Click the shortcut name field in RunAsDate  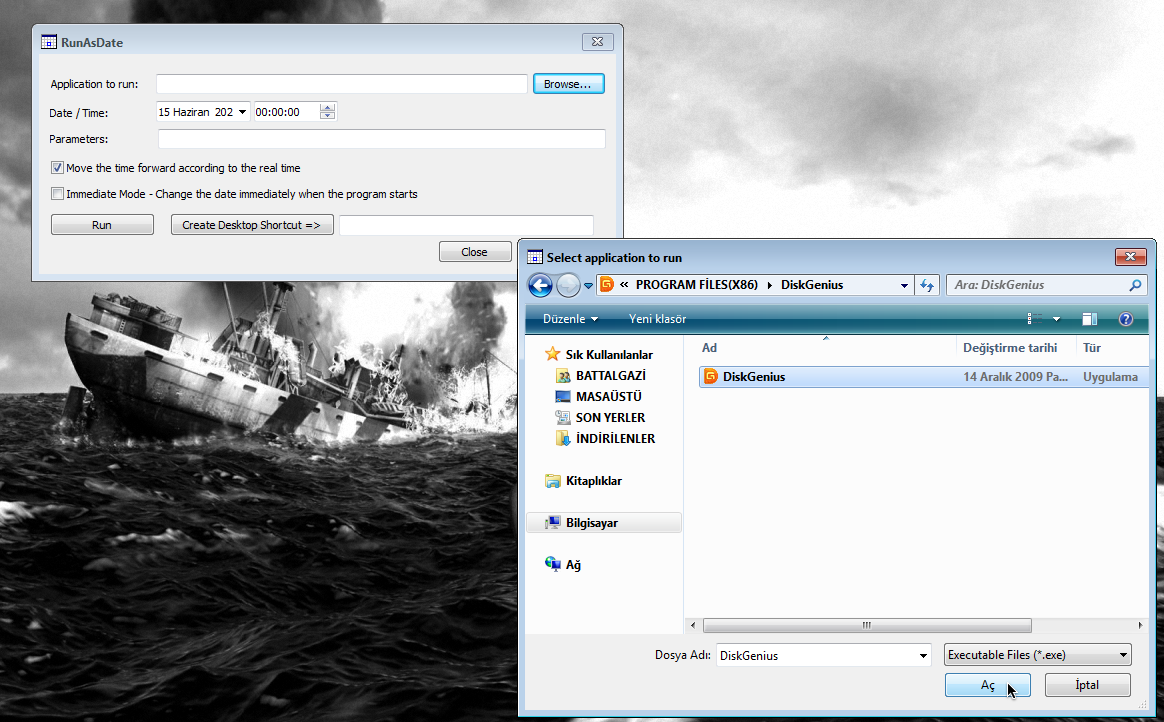(x=466, y=225)
